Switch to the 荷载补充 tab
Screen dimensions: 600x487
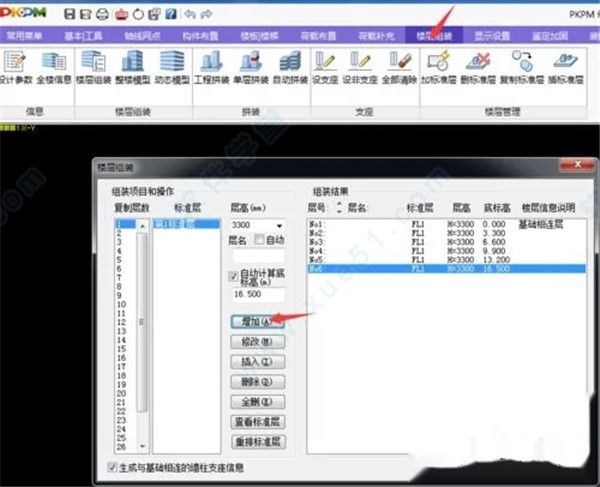tap(376, 36)
